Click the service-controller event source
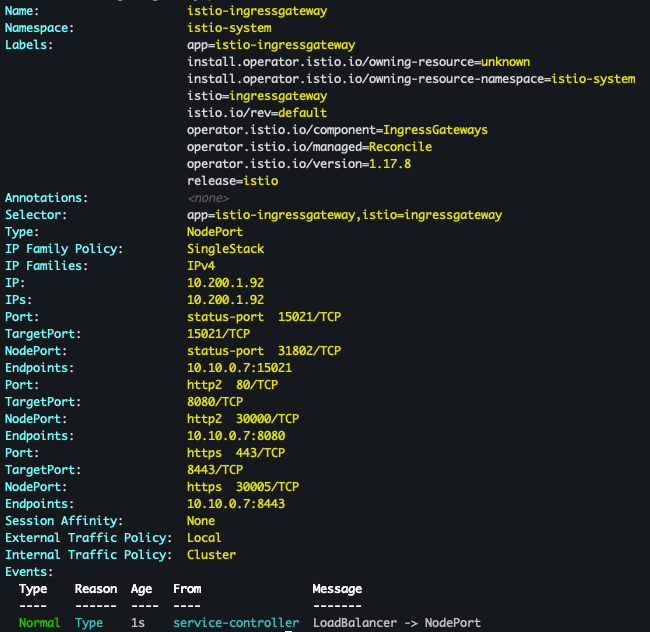 236,622
